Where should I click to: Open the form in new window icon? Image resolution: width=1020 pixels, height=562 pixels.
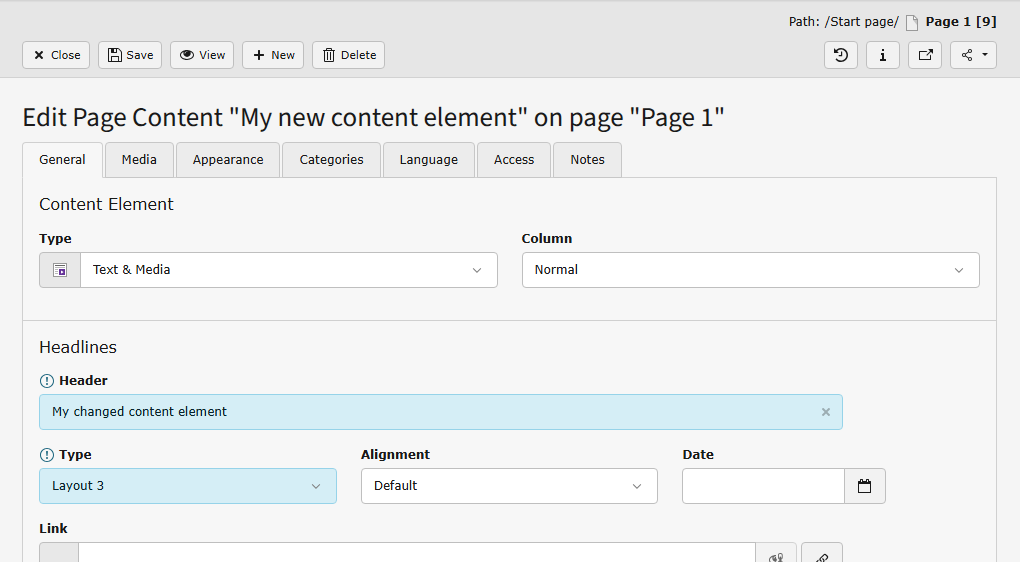click(925, 55)
